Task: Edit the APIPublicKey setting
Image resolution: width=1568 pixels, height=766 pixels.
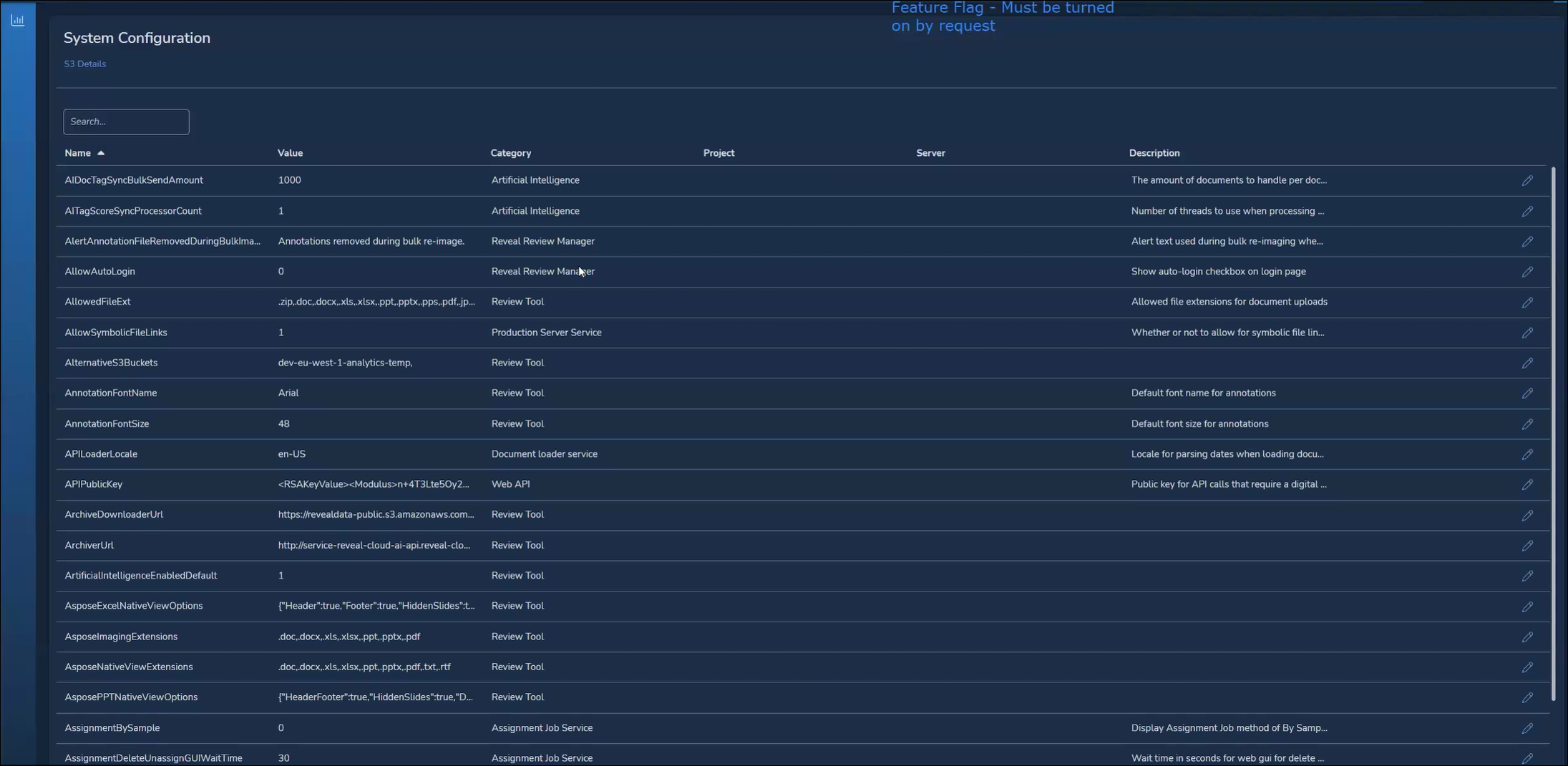Action: (1527, 485)
